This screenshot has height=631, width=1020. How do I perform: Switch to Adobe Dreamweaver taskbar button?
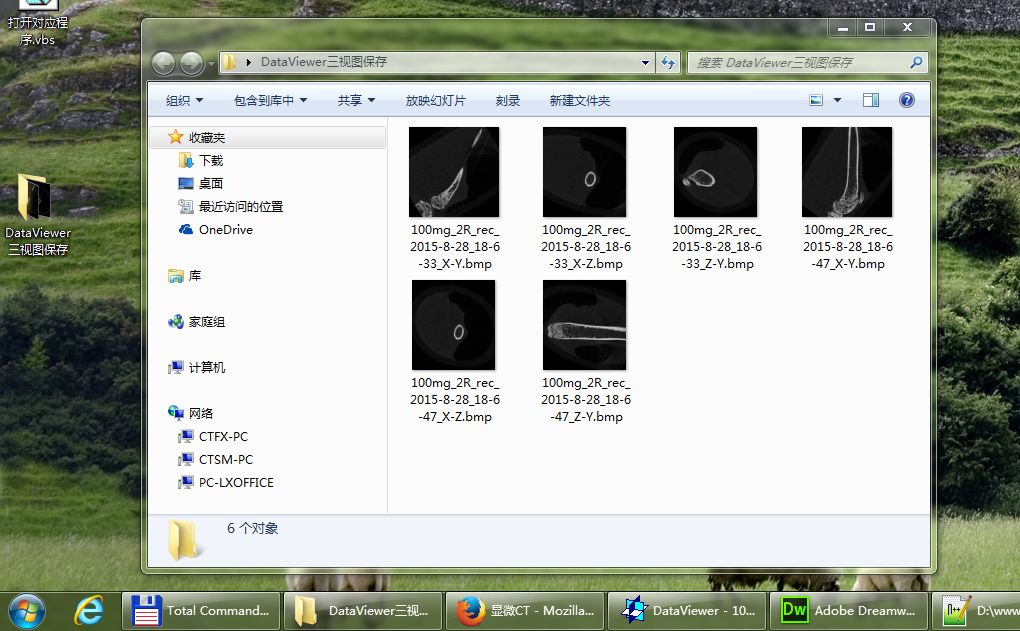(x=848, y=611)
